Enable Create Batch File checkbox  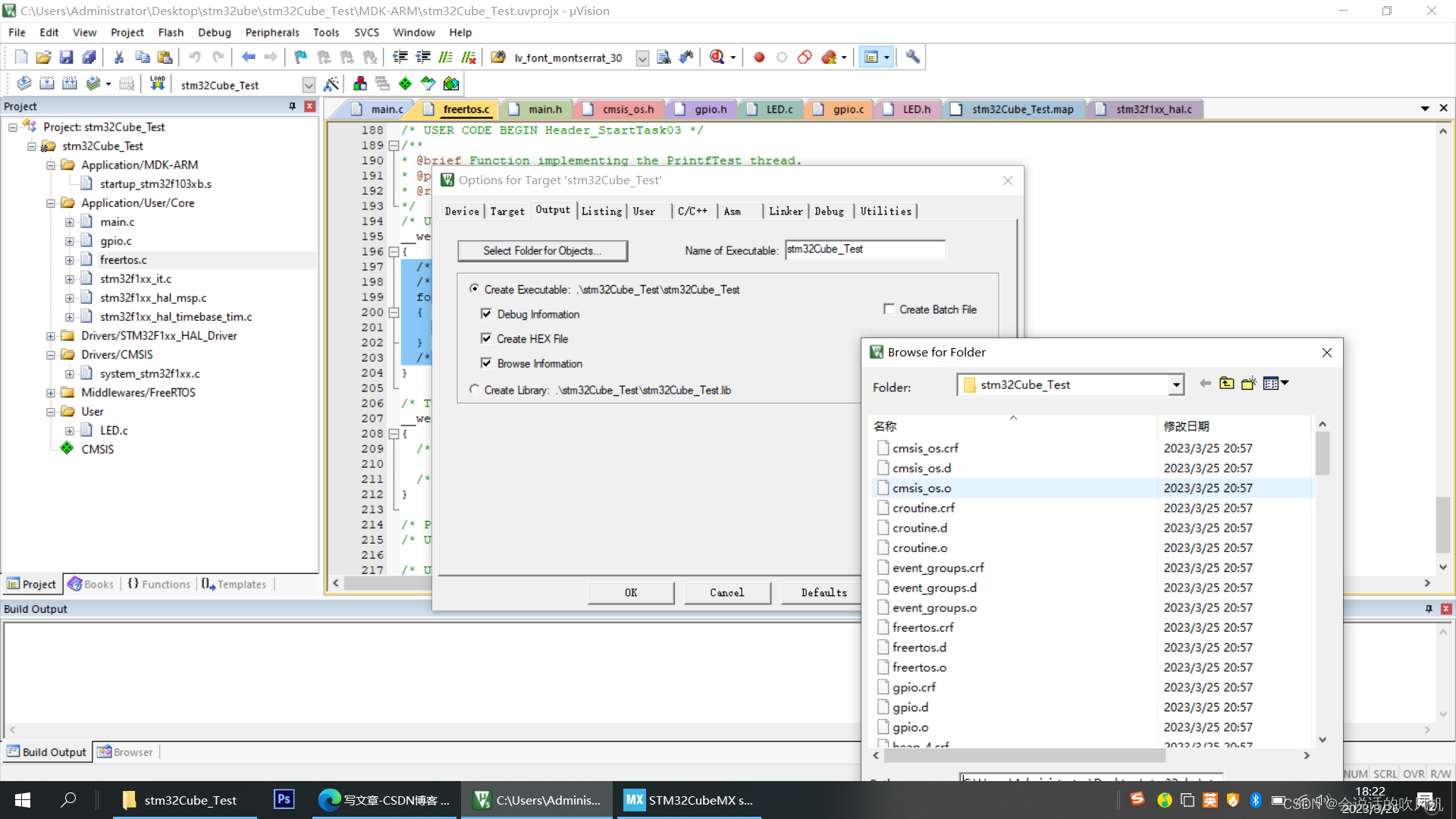[889, 309]
